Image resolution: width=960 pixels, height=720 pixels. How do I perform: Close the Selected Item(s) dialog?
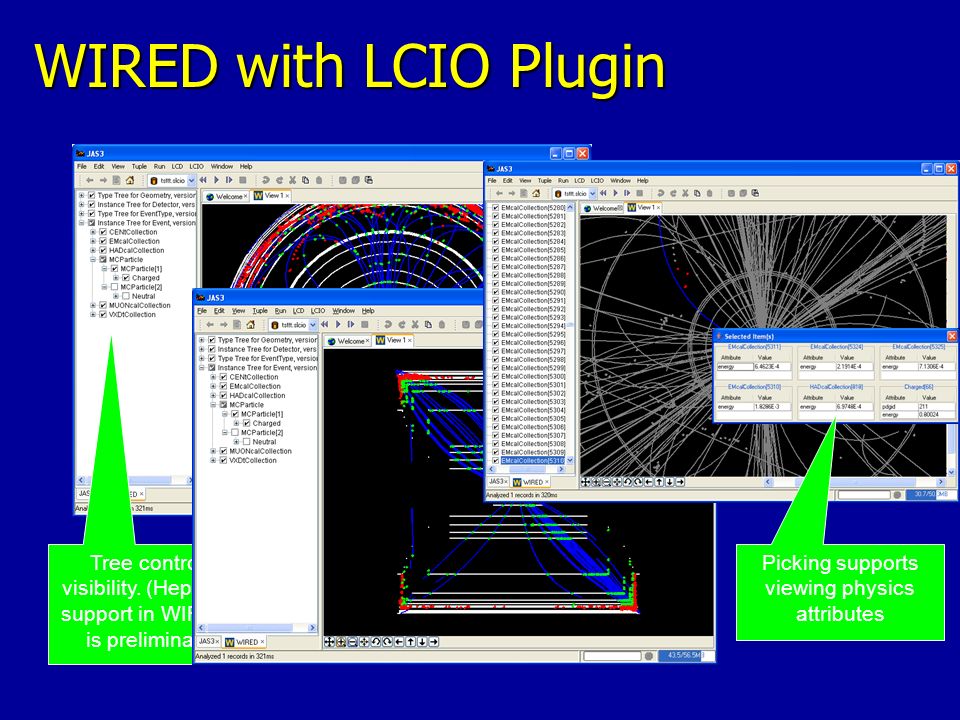coord(951,336)
